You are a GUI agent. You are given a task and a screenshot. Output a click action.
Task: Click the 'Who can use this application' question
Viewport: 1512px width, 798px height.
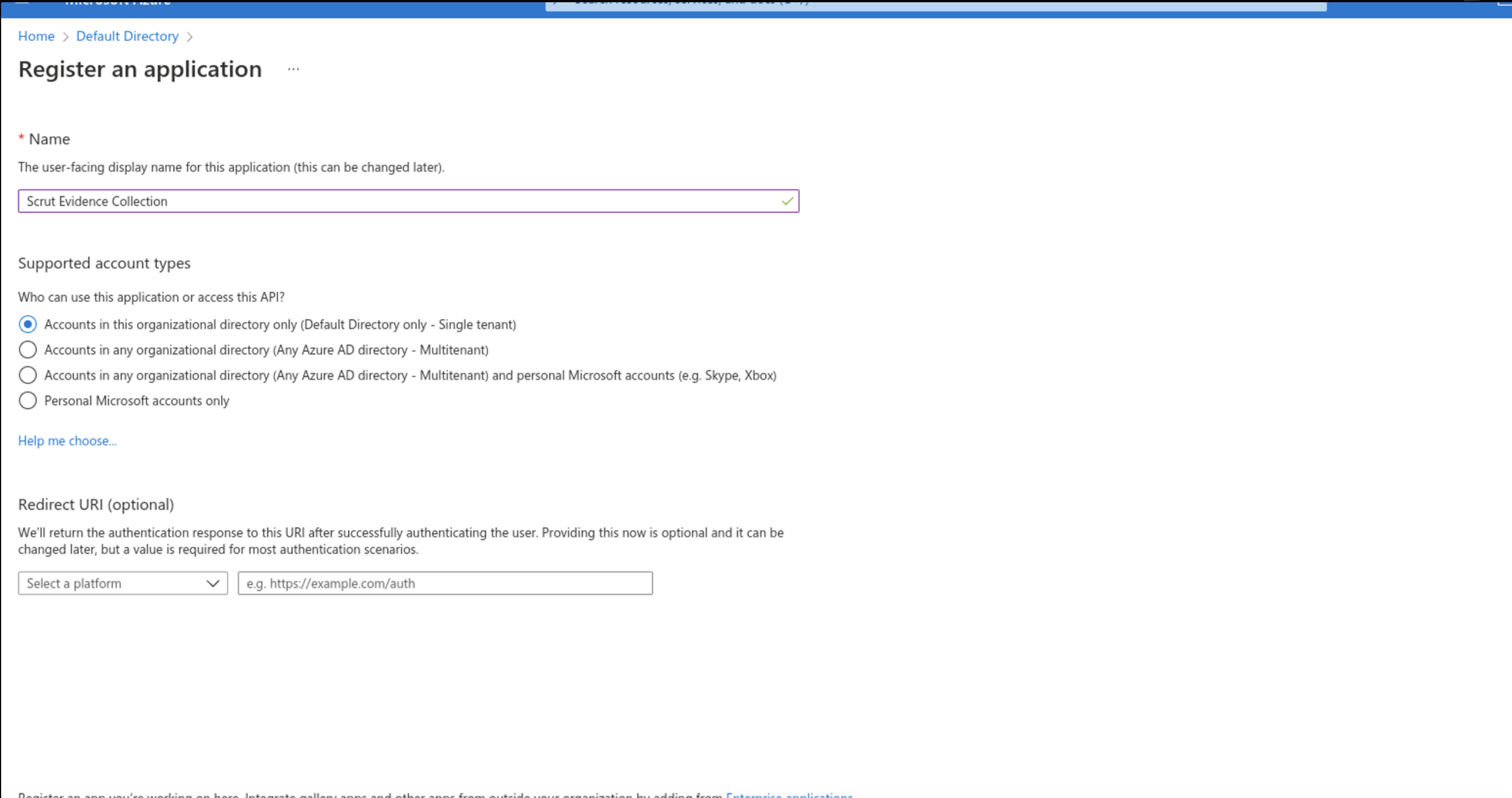click(152, 297)
